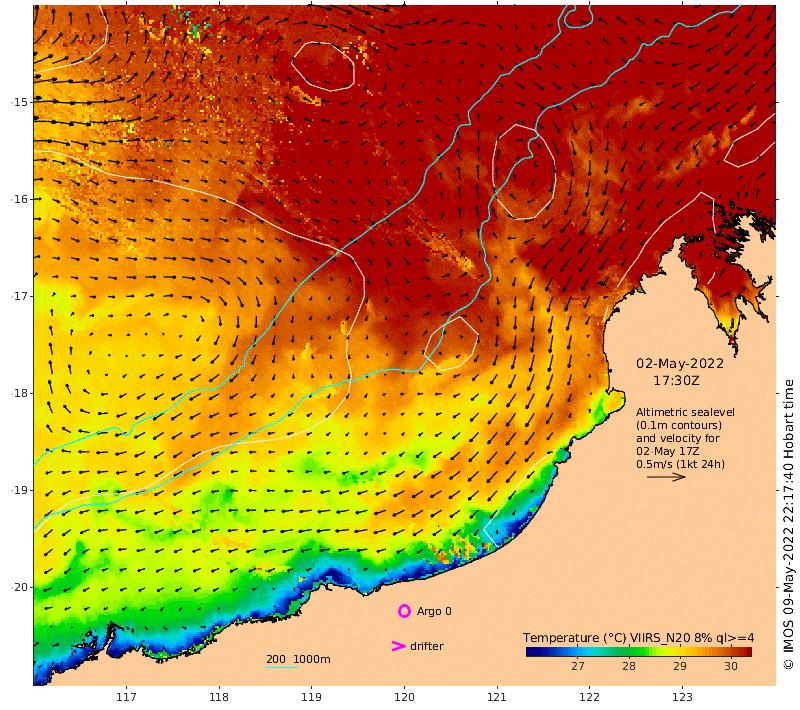Click the 'Argo 0' legend label

pyautogui.click(x=434, y=611)
